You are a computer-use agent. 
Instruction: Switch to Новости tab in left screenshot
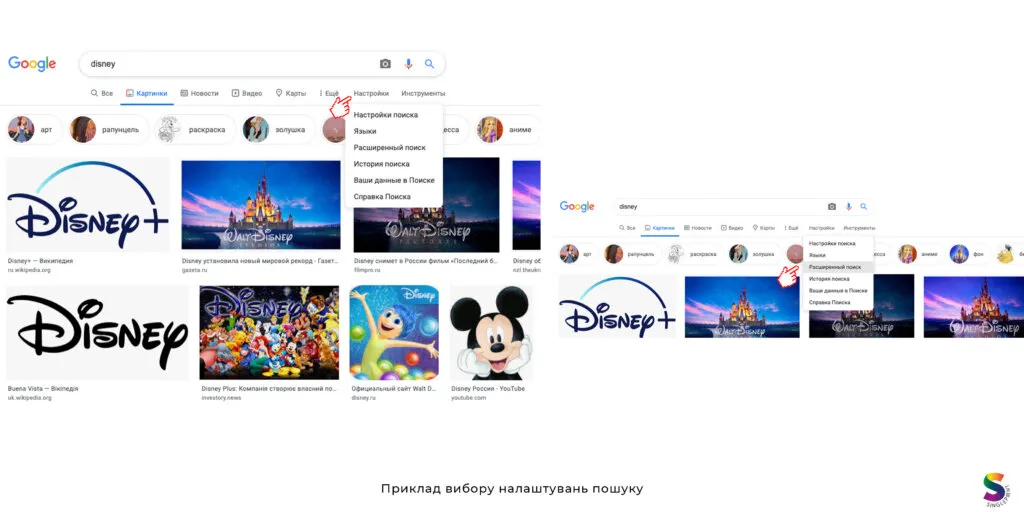coord(199,93)
